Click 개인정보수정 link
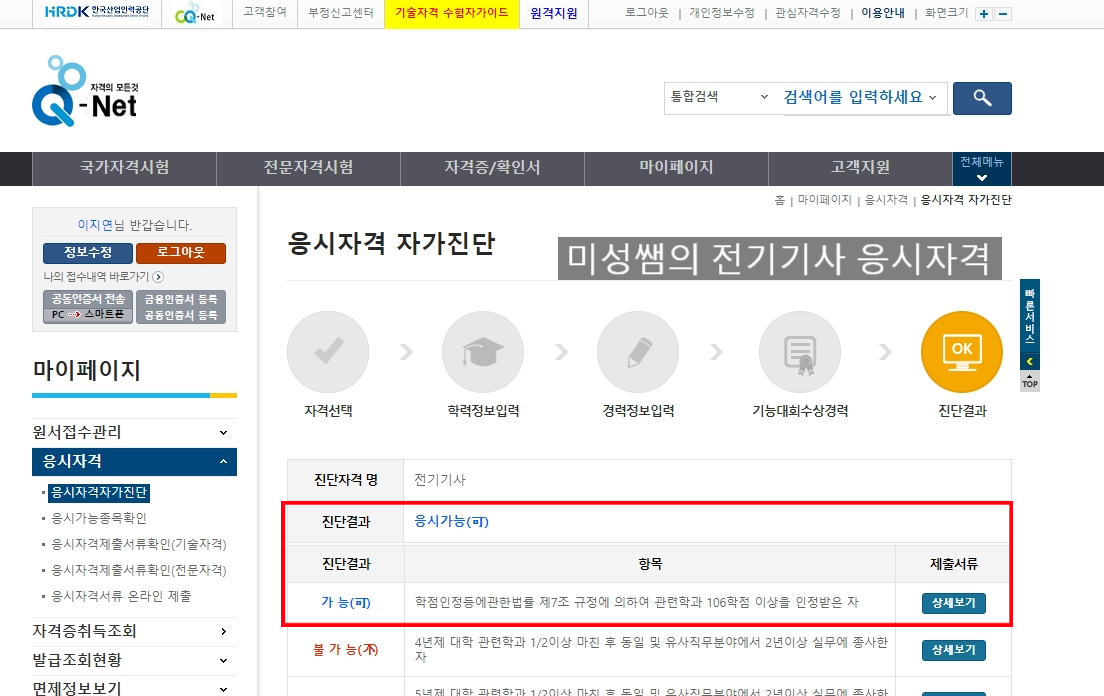The image size is (1104, 696). [722, 13]
